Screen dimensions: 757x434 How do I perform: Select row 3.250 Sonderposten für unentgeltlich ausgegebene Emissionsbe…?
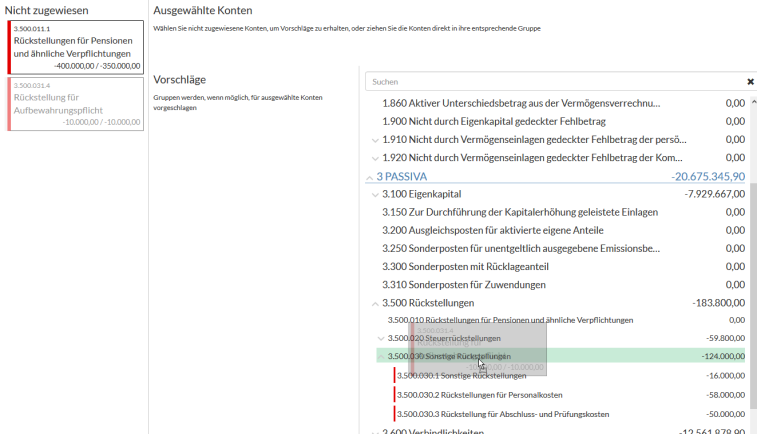pyautogui.click(x=561, y=248)
